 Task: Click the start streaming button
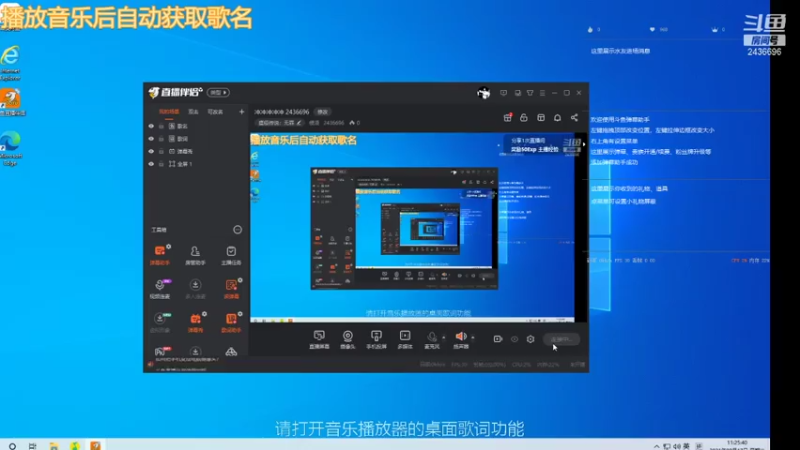[x=561, y=339]
